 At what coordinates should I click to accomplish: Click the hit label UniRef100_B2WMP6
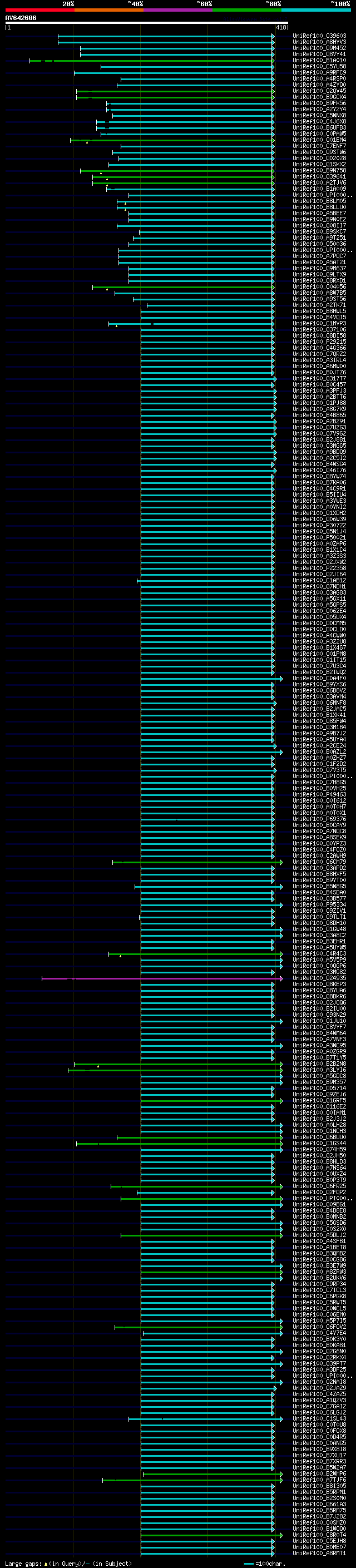pyautogui.click(x=319, y=1473)
